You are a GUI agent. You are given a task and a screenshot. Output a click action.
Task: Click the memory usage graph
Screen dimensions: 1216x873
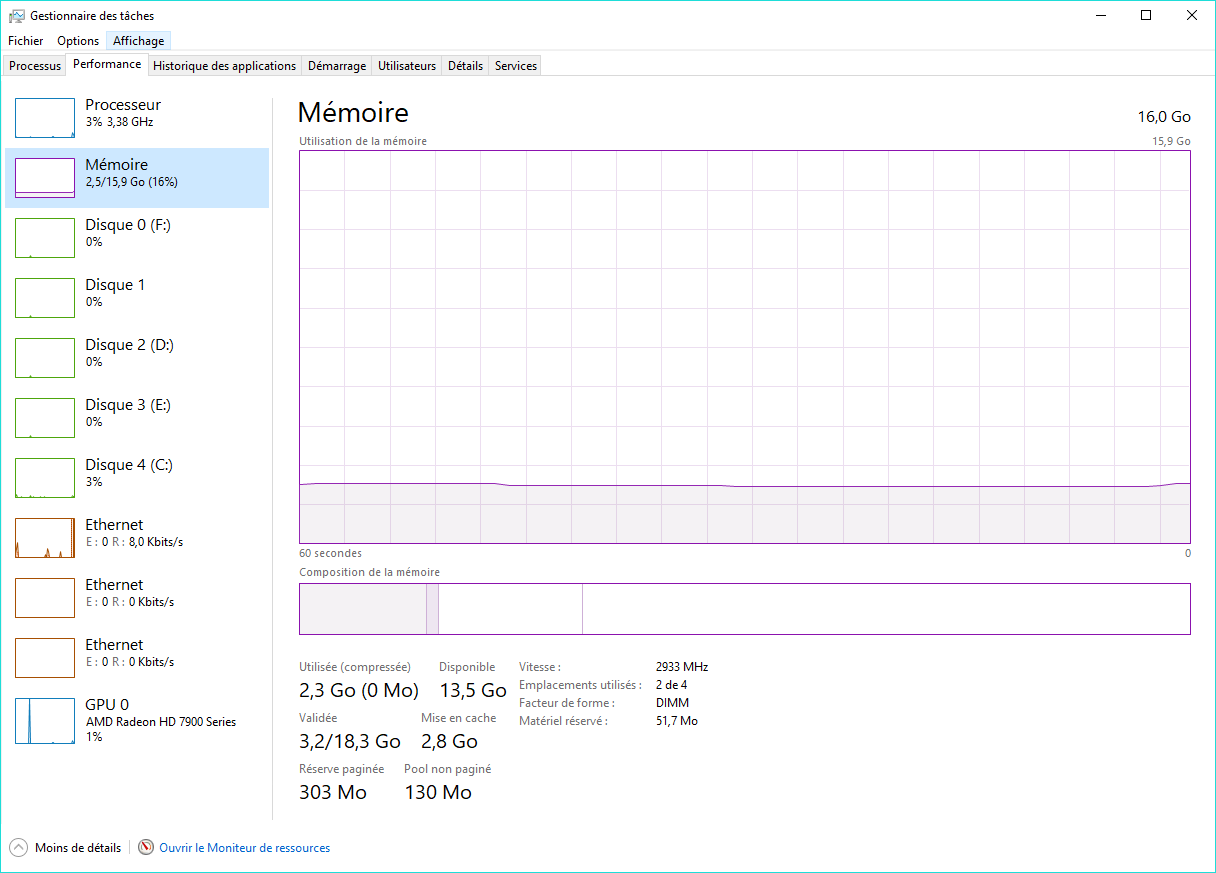pos(745,347)
